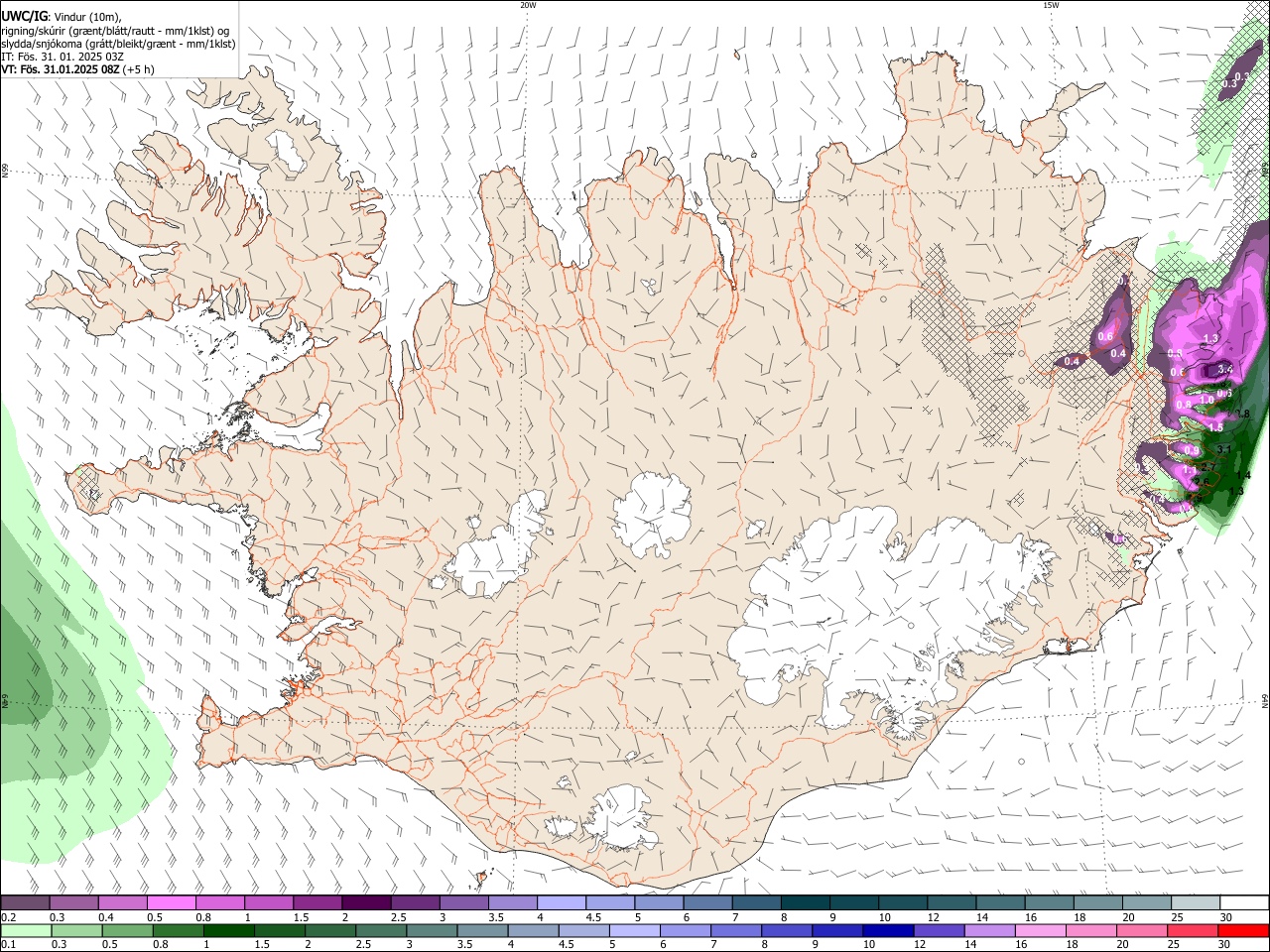The width and height of the screenshot is (1270, 952).
Task: Click the 0.2 label in the purple legend scale
Action: tap(9, 916)
